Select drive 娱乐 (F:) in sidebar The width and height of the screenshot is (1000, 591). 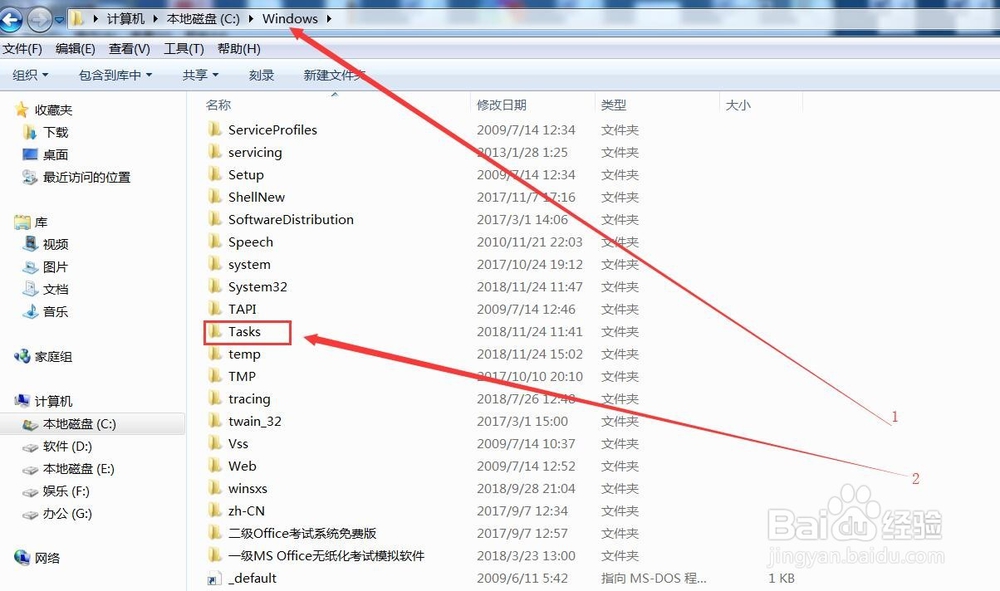[66, 491]
